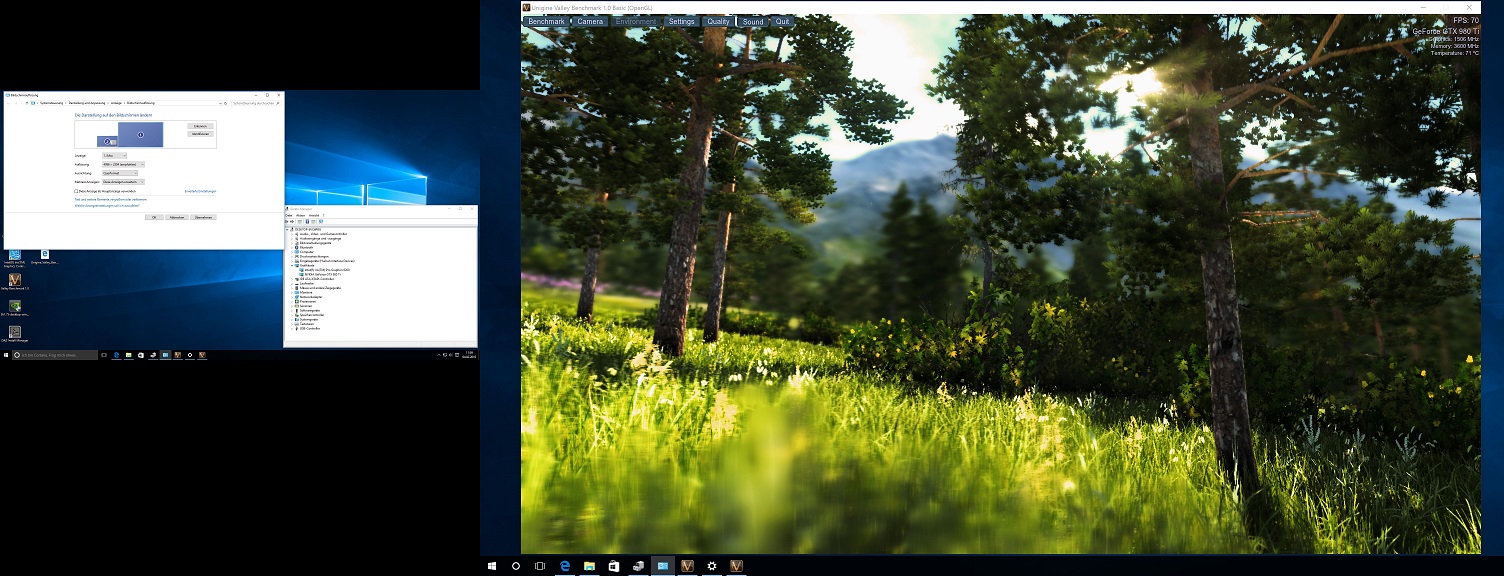Select monitor 1 in display arrangement
1504x576 pixels.
140,134
